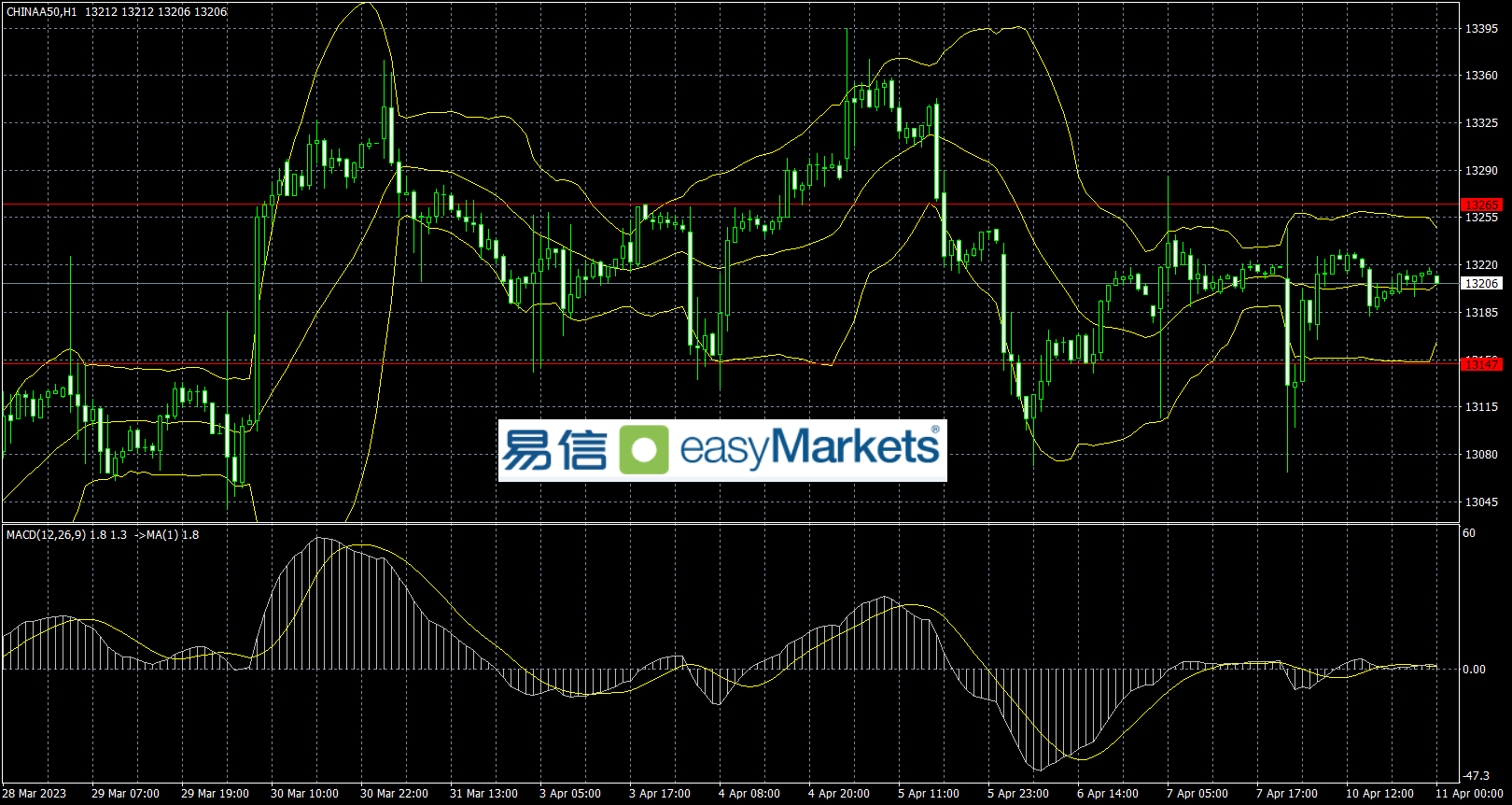The width and height of the screenshot is (1512, 805).
Task: Click the 6 Apr 14:00 time label
Action: (x=1108, y=794)
